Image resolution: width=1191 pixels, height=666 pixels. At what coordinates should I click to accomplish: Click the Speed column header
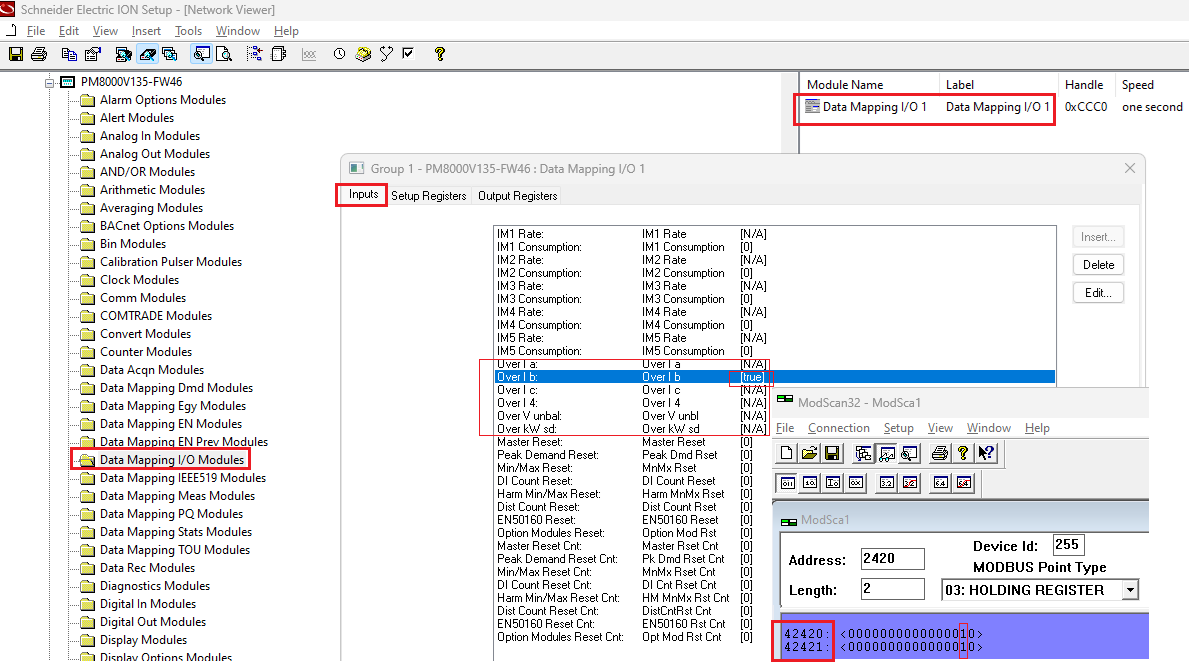1137,85
